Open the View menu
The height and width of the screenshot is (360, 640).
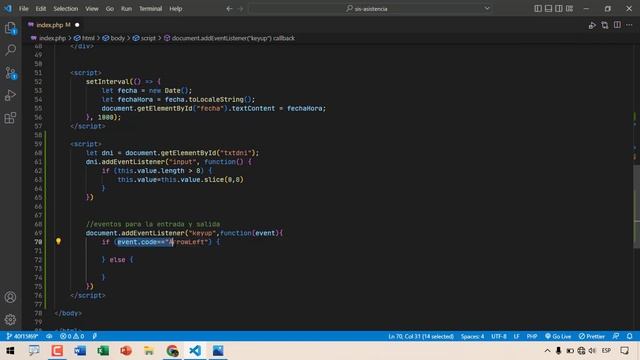tap(91, 9)
